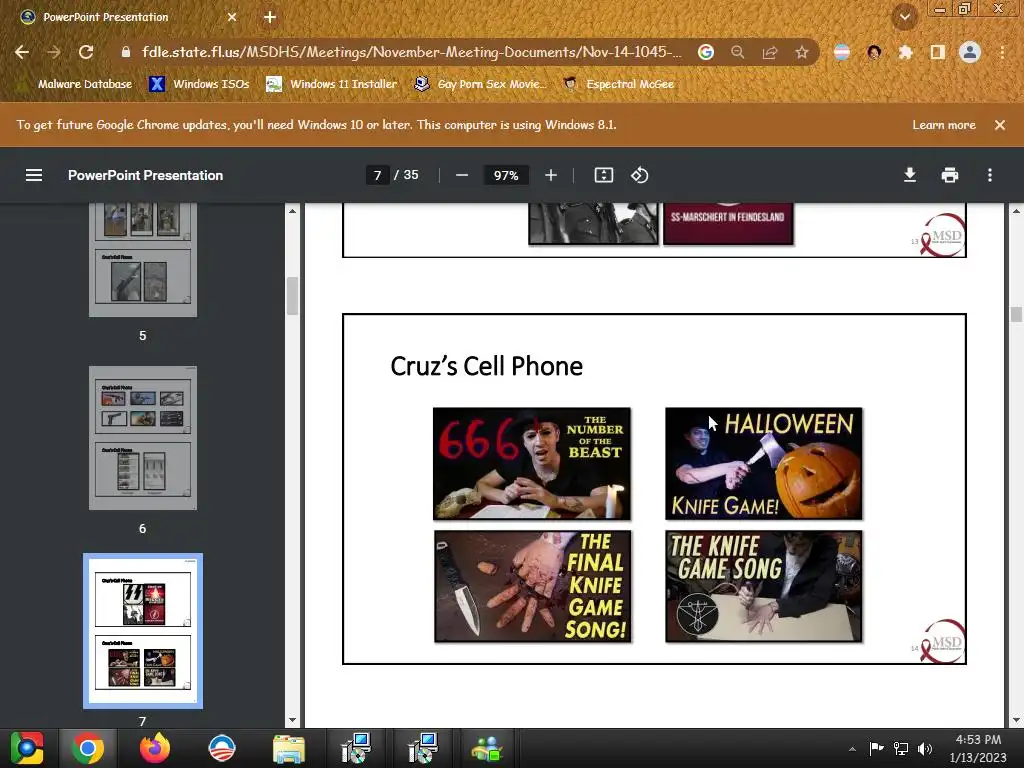Open a new browser tab

[x=270, y=17]
